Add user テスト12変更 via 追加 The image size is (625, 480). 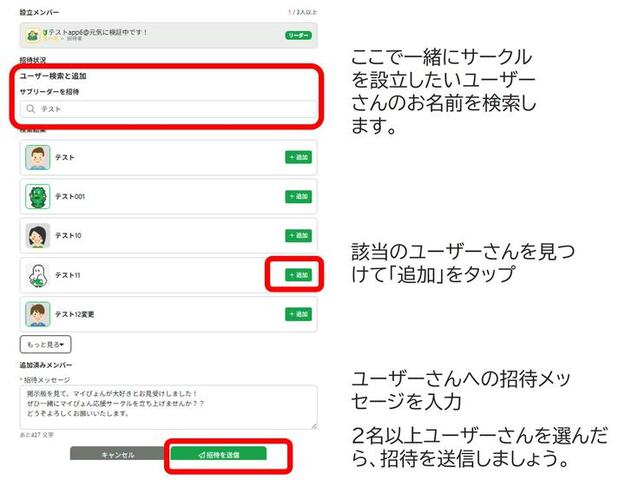(297, 313)
